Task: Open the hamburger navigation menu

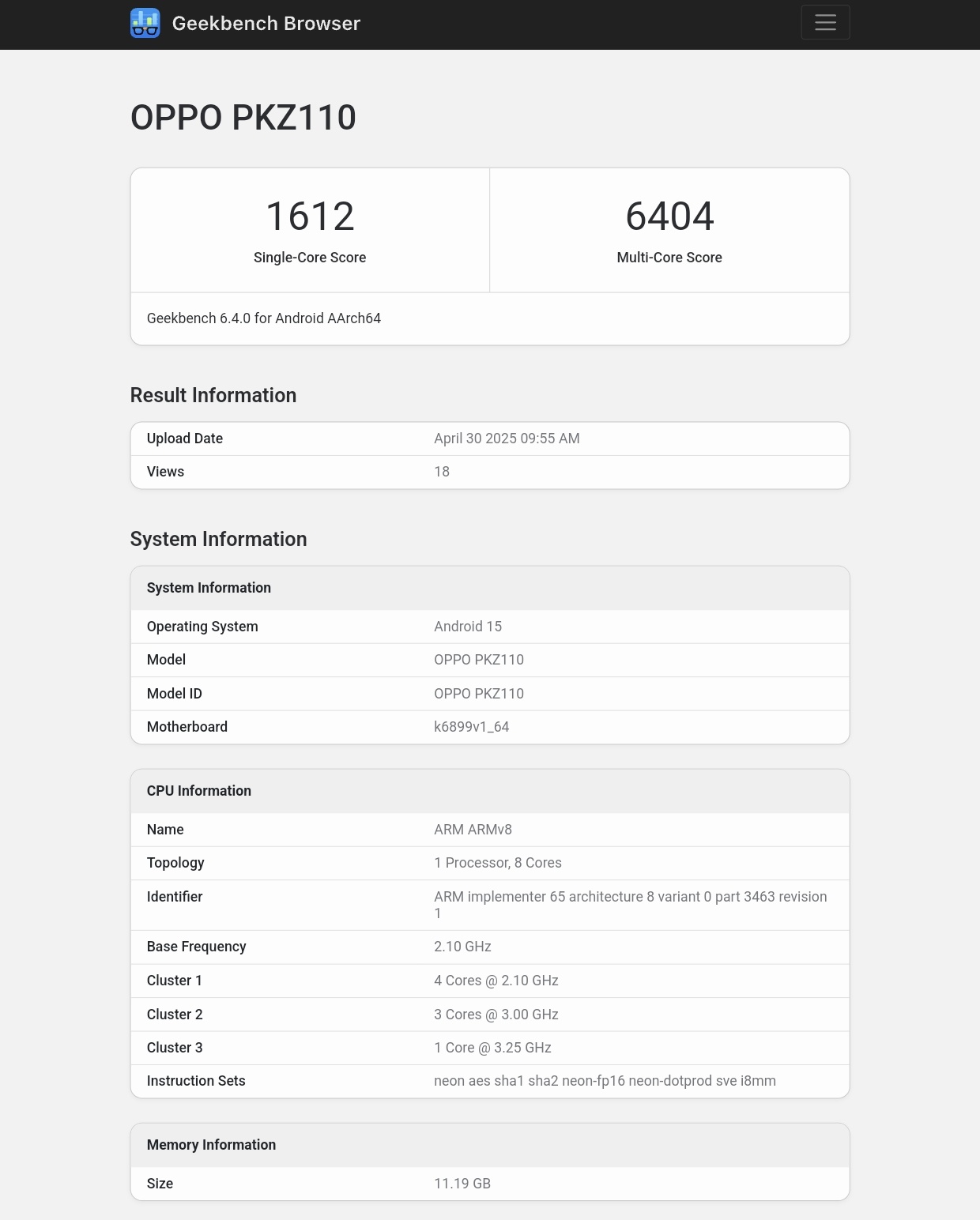Action: [825, 22]
